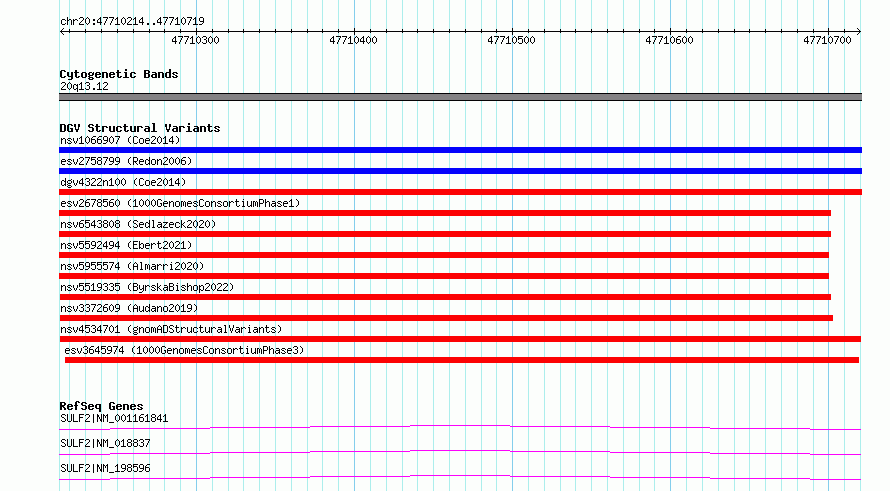The height and width of the screenshot is (491, 890).
Task: Click ruler position 47710600
Action: tap(669, 40)
